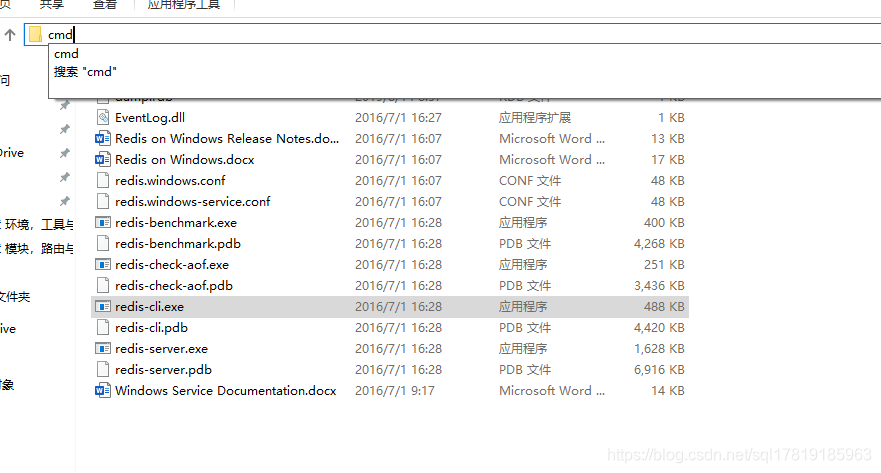881x473 pixels.
Task: Select redis.windows-service.conf file name
Action: pos(193,201)
